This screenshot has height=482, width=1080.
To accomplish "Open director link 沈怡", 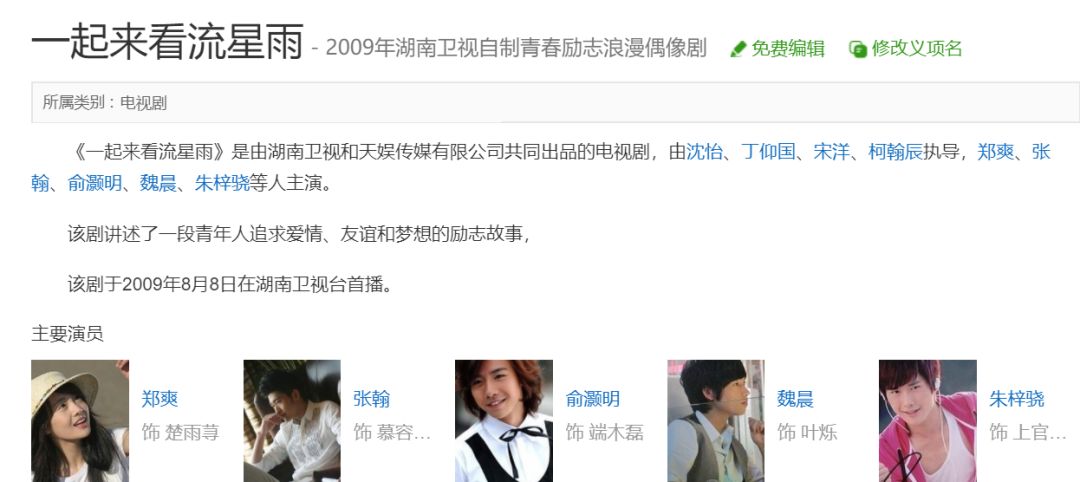I will 704,151.
